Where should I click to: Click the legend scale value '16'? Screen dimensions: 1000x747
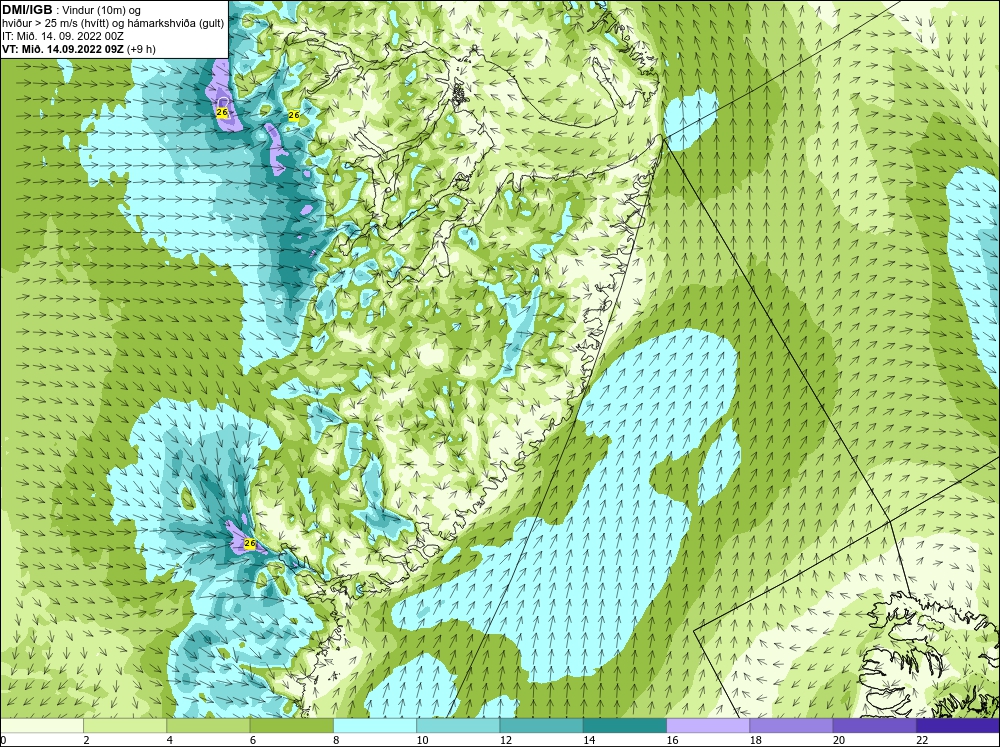672,740
